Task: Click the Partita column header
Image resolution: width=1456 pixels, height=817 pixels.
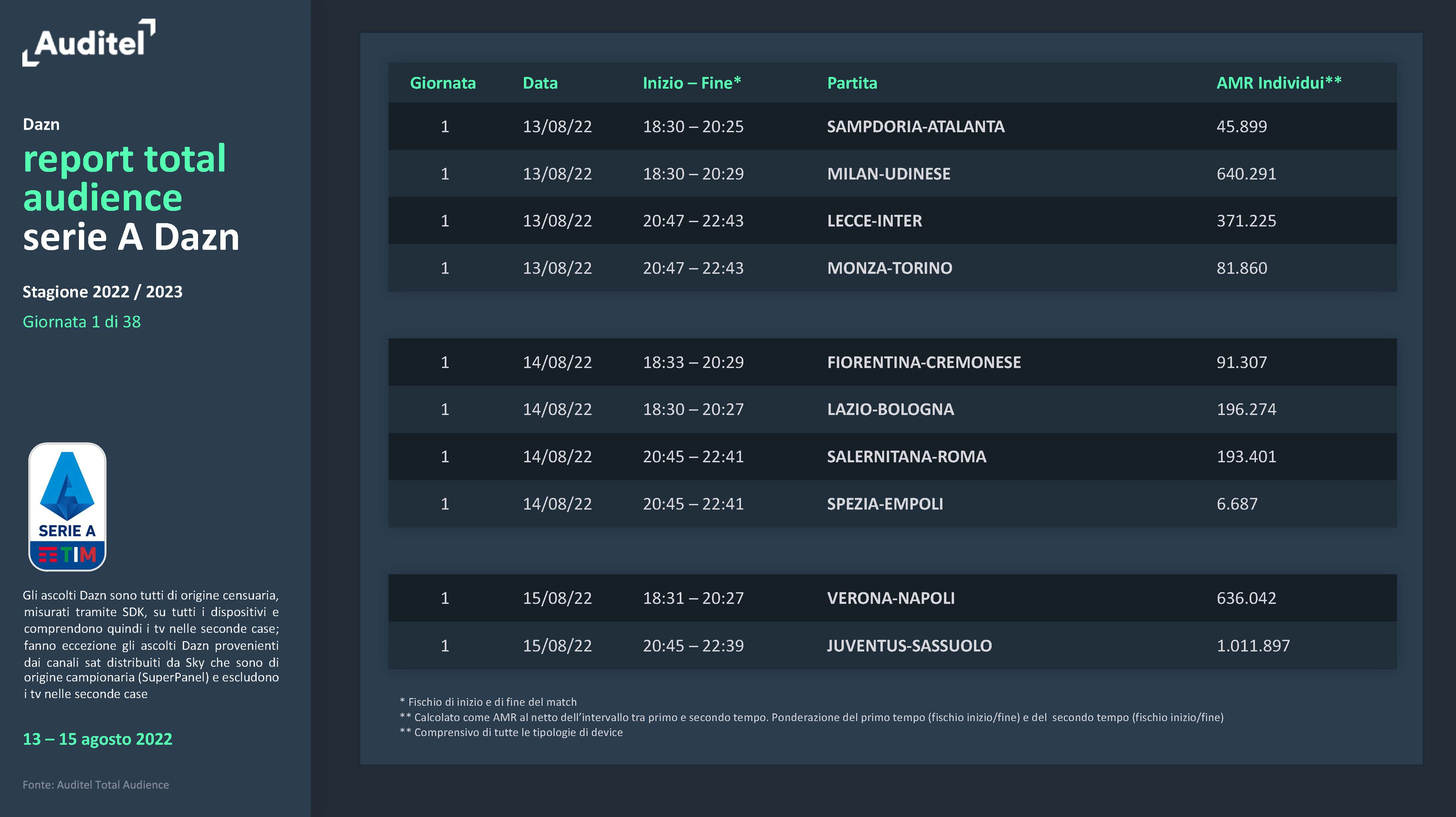Action: pos(852,83)
